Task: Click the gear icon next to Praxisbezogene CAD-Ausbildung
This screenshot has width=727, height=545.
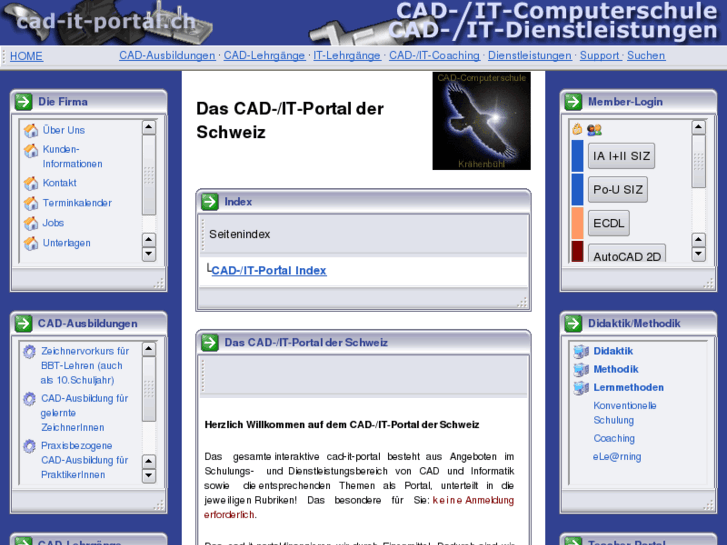Action: (x=30, y=446)
